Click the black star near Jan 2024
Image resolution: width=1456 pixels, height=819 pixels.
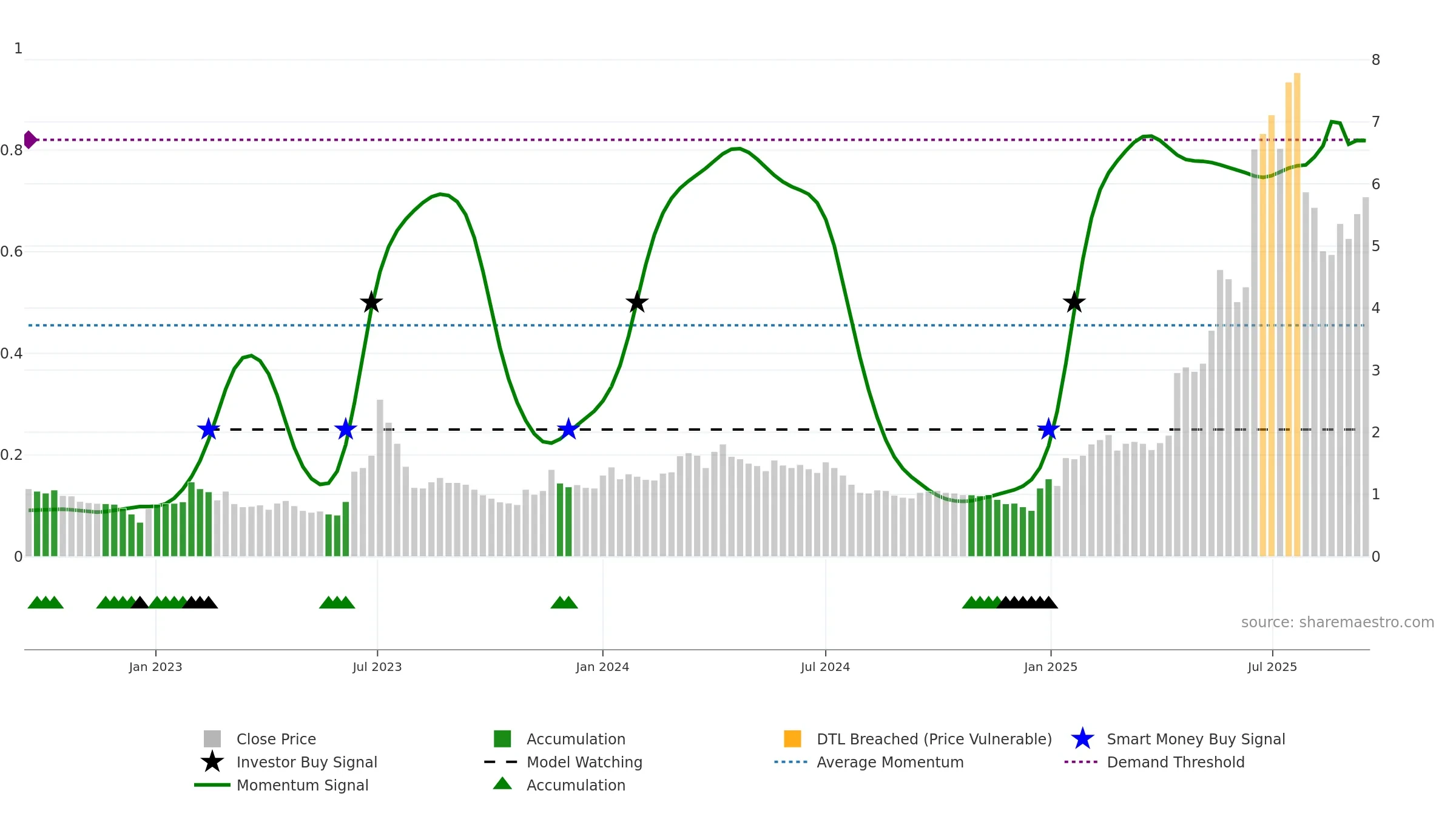point(637,302)
